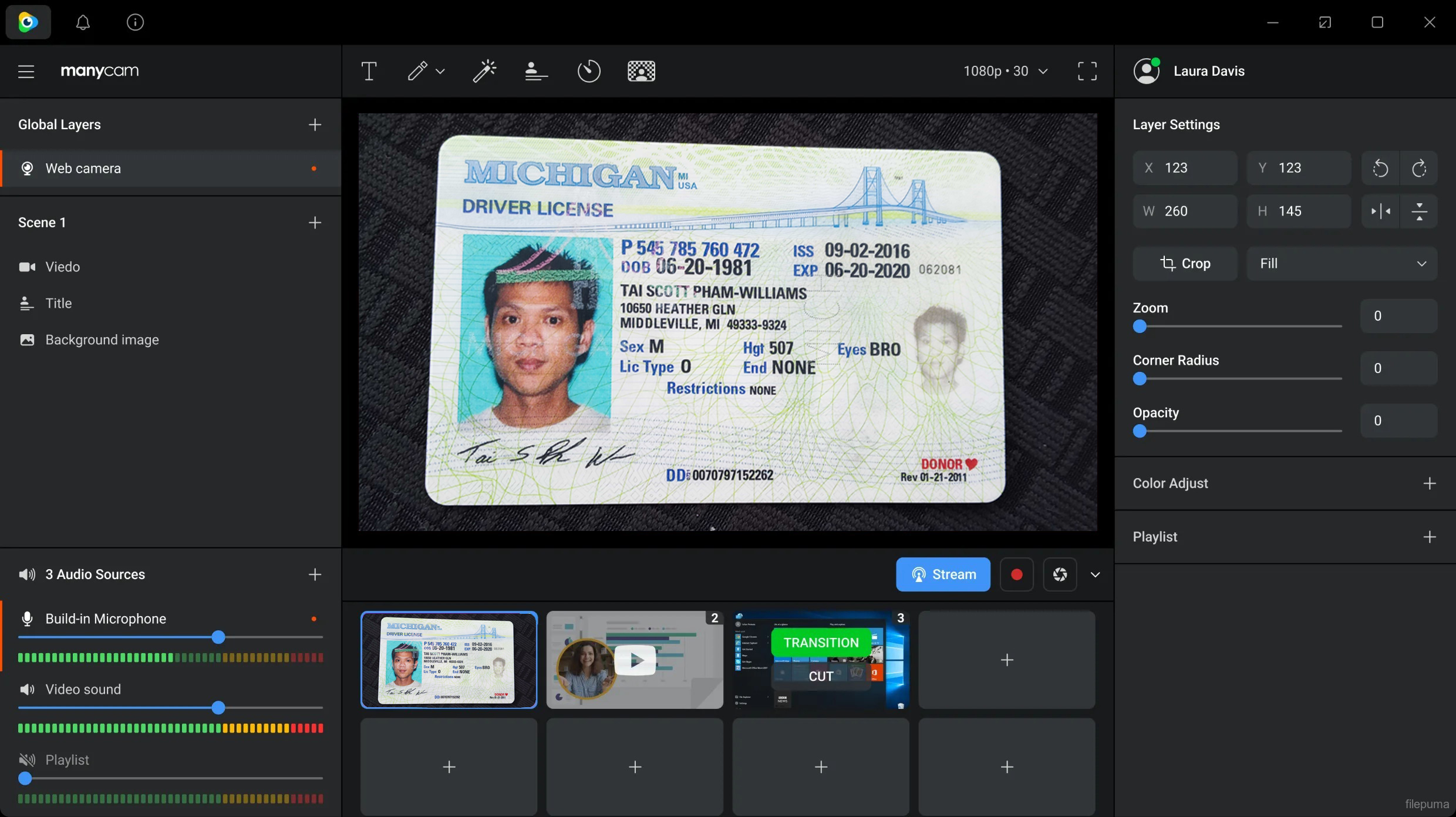This screenshot has height=817, width=1456.
Task: Select the Text tool in toolbar
Action: [369, 71]
